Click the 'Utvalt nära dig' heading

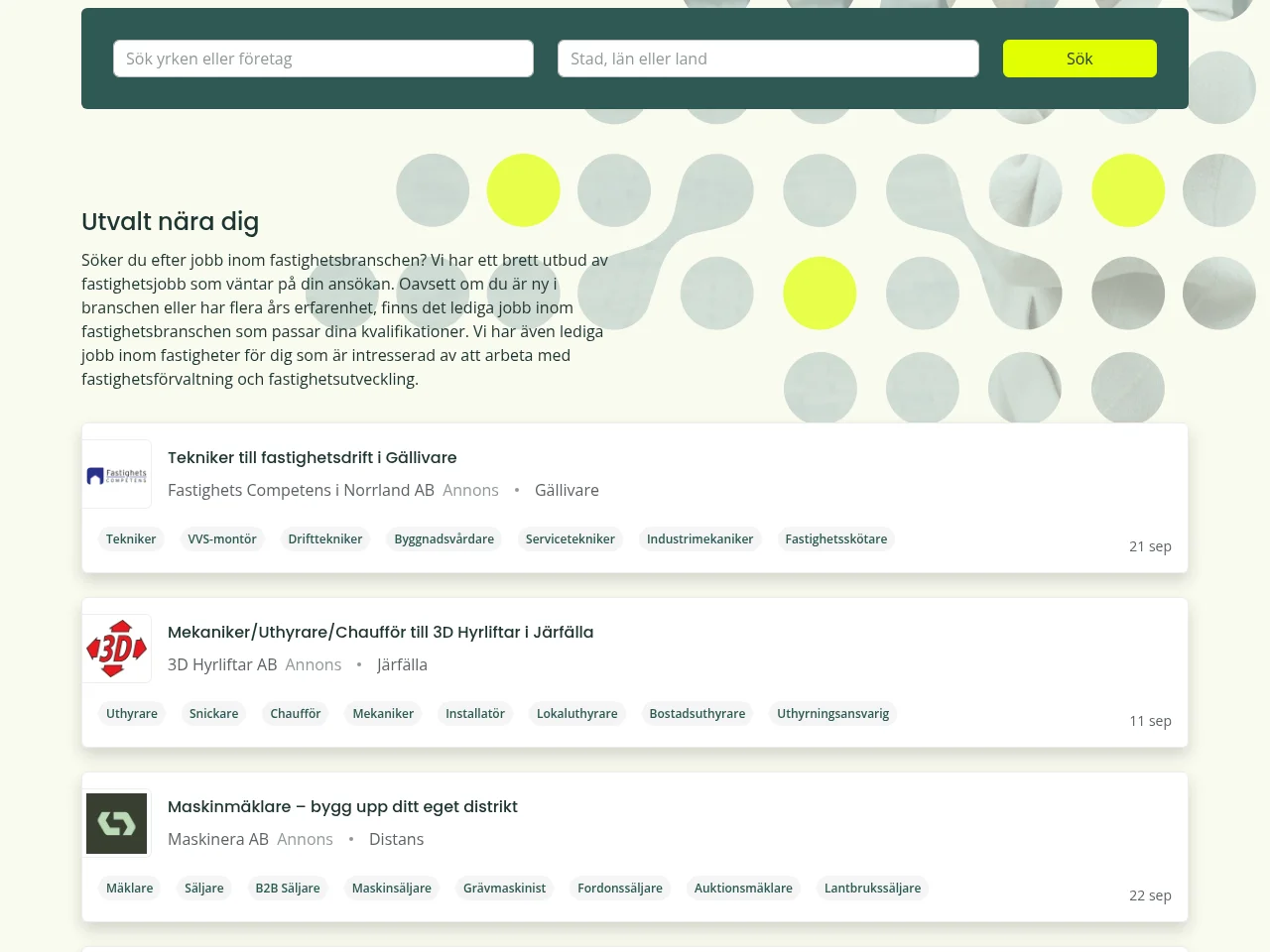coord(170,221)
